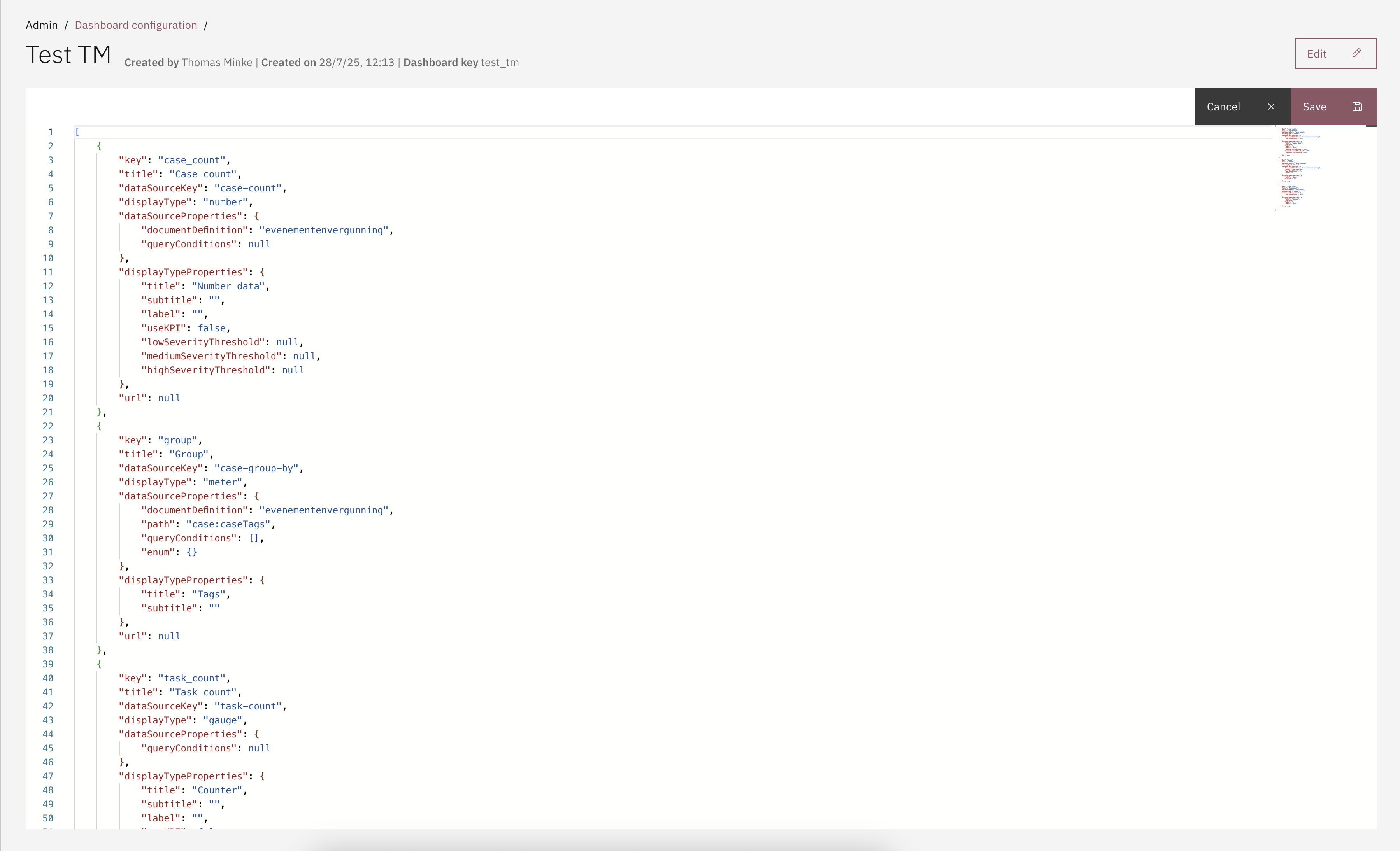Click the "task-count" dataSourceKey value
The width and height of the screenshot is (1400, 851).
click(x=248, y=706)
